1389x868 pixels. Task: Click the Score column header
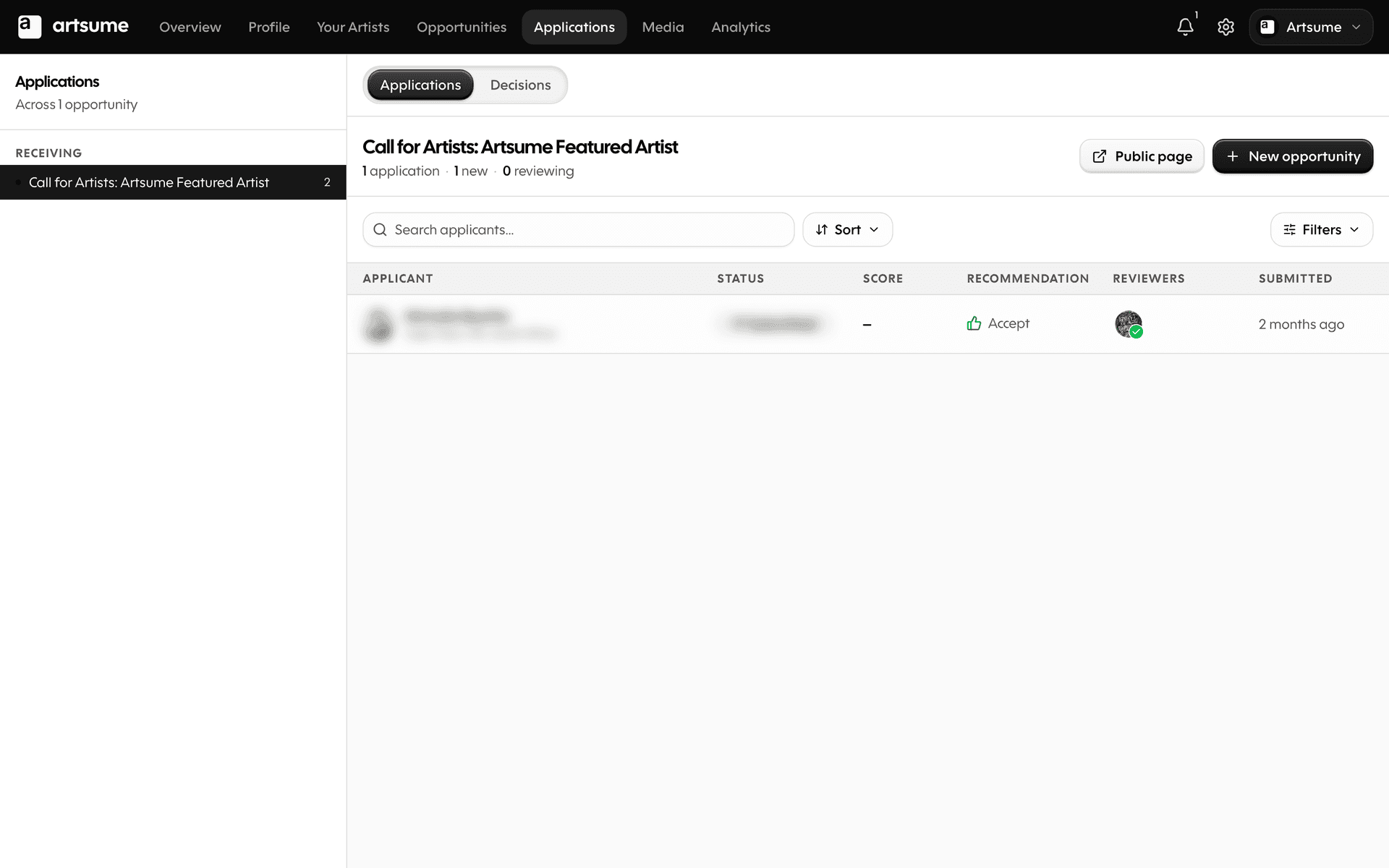coord(883,278)
